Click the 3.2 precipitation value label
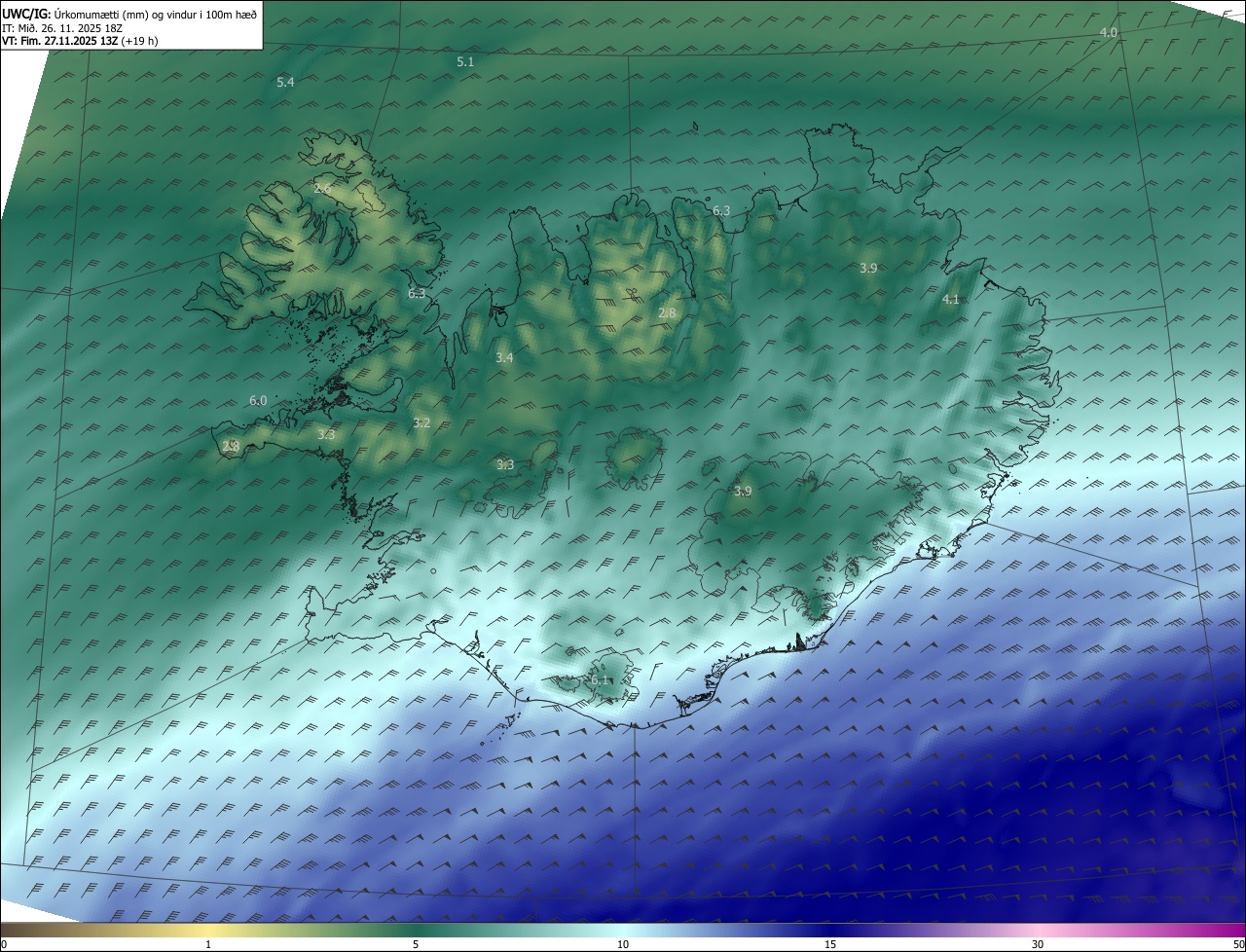This screenshot has width=1246, height=952. [421, 423]
